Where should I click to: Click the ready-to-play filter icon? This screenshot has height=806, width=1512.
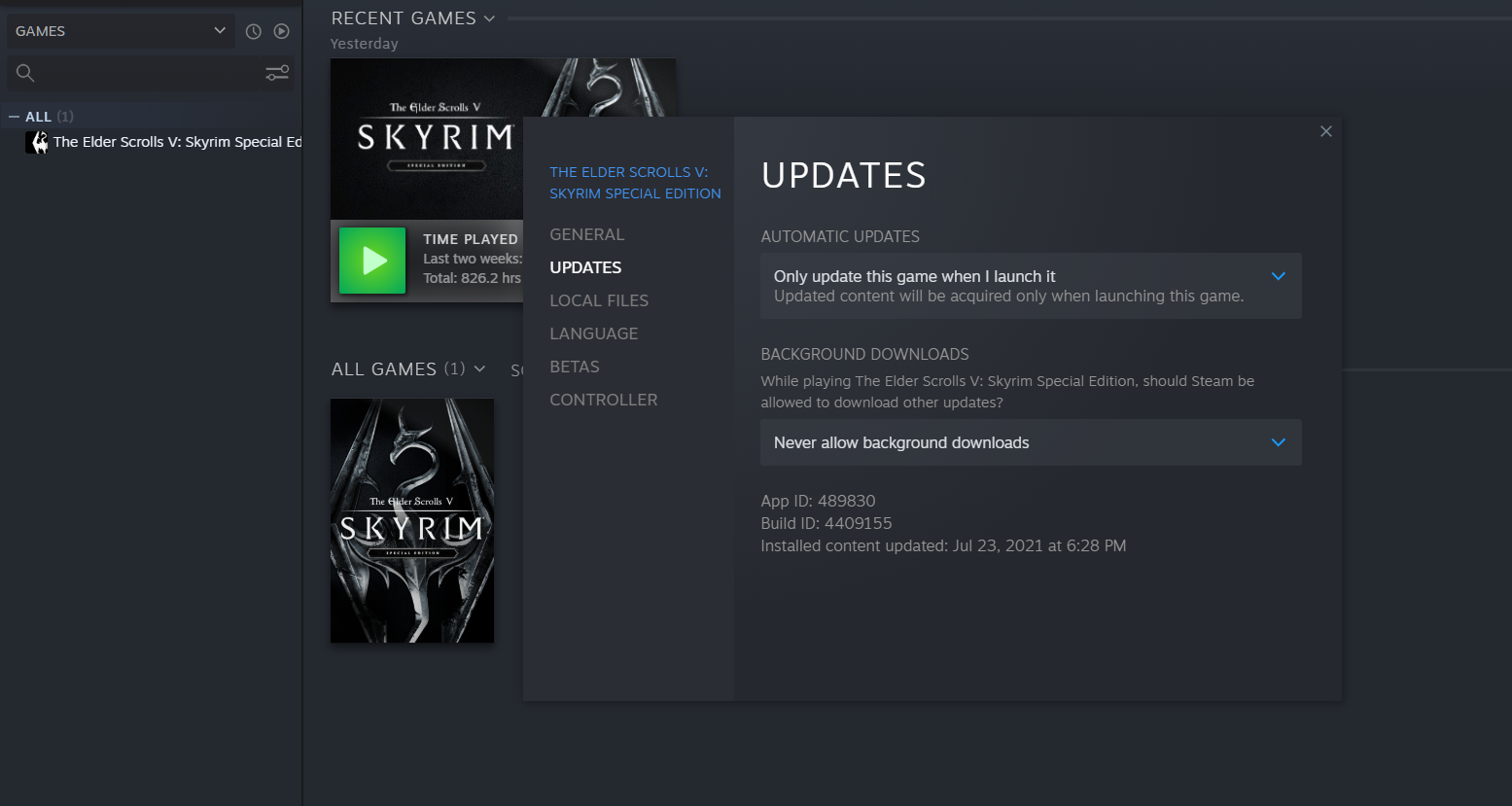(282, 31)
